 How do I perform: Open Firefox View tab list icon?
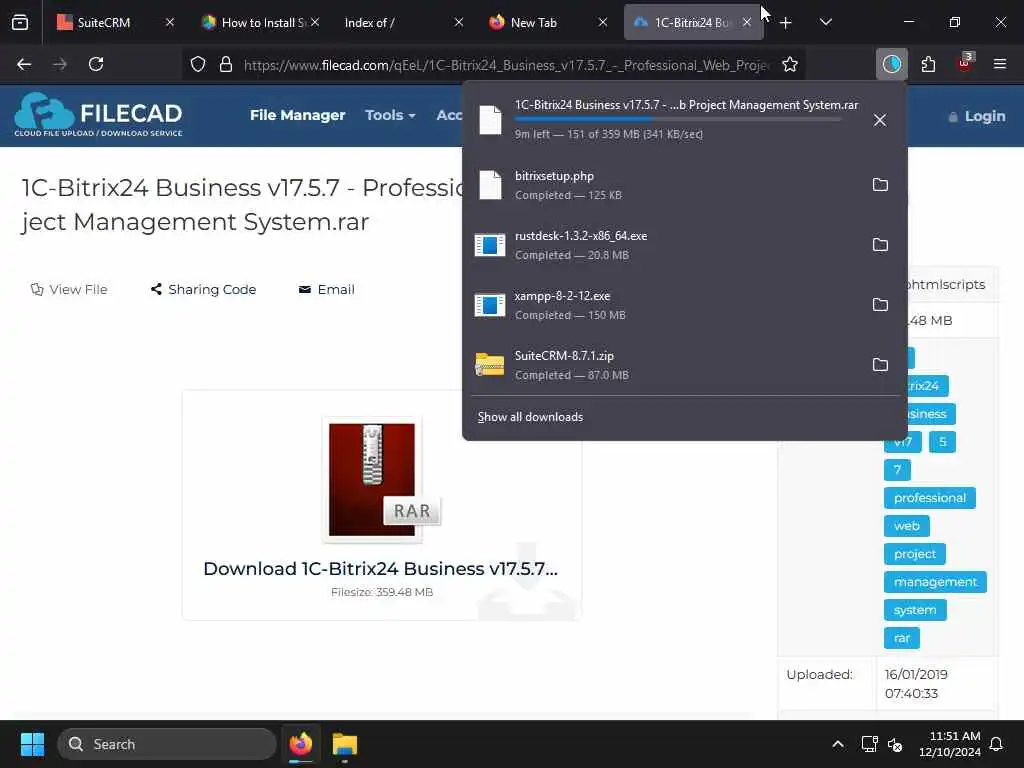pyautogui.click(x=20, y=22)
